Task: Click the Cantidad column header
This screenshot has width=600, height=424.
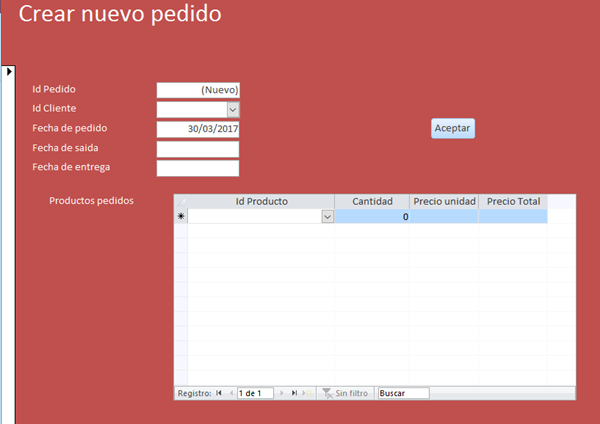Action: 372,202
